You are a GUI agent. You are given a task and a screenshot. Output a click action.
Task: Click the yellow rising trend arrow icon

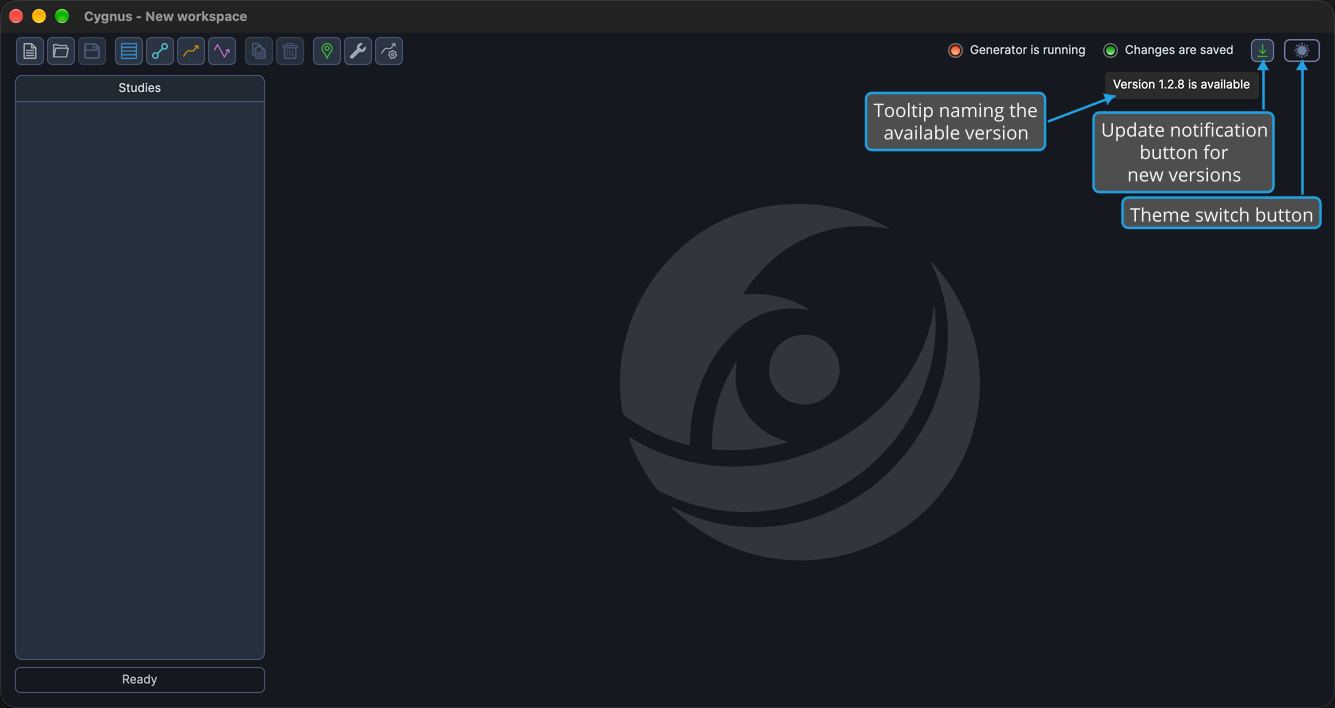(x=191, y=51)
